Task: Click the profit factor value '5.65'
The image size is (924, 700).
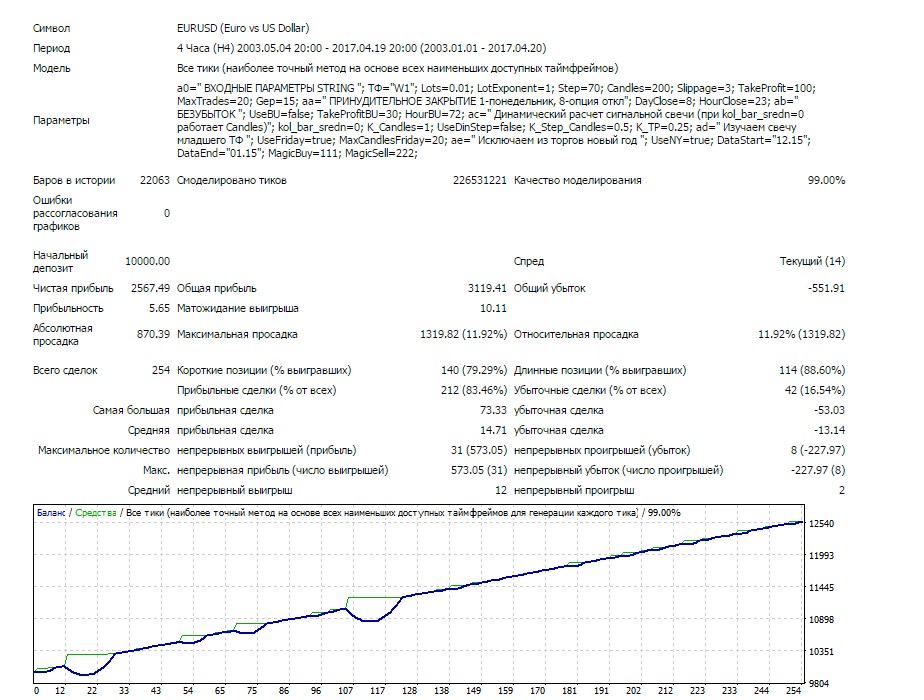Action: point(159,308)
